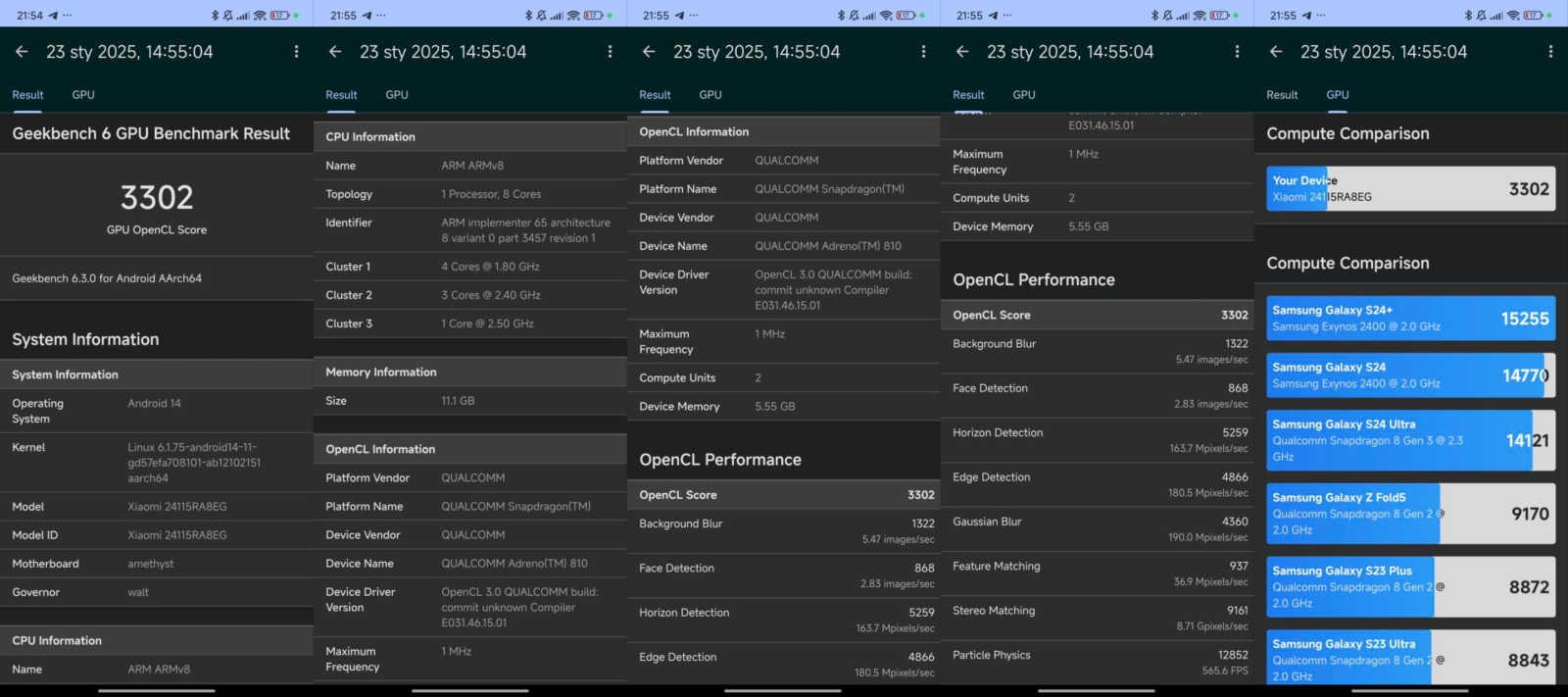
Task: Select GPU tab on the Compute Comparison screen
Action: point(1338,95)
